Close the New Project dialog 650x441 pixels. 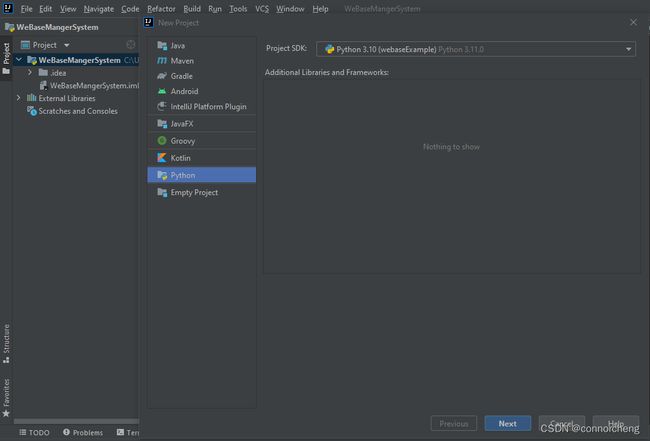(x=633, y=22)
